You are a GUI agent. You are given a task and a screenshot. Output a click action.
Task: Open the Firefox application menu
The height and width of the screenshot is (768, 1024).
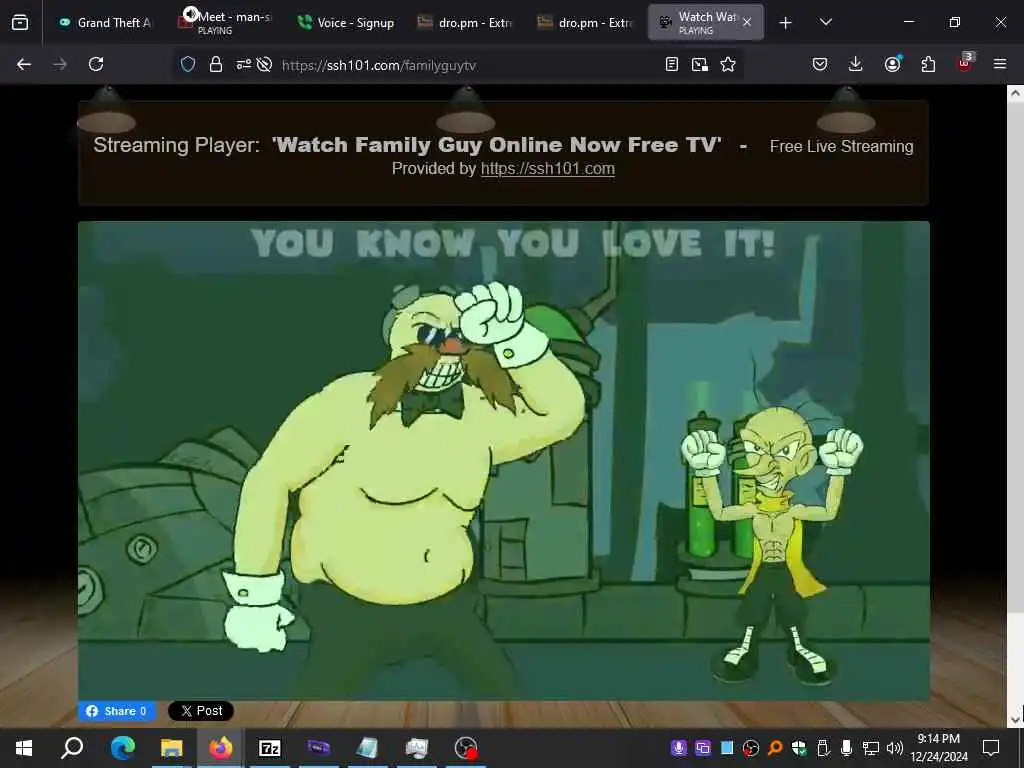click(x=1000, y=64)
